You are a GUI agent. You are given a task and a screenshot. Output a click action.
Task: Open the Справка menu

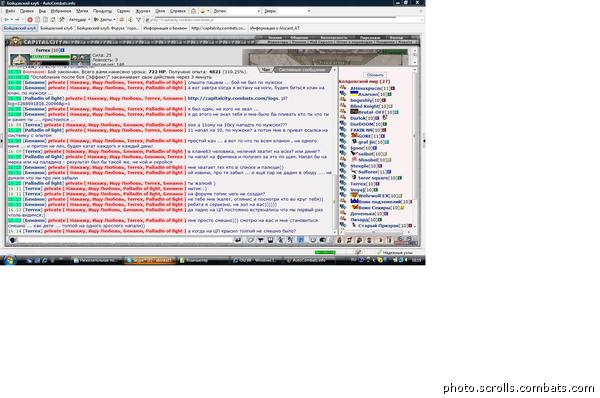[178, 11]
